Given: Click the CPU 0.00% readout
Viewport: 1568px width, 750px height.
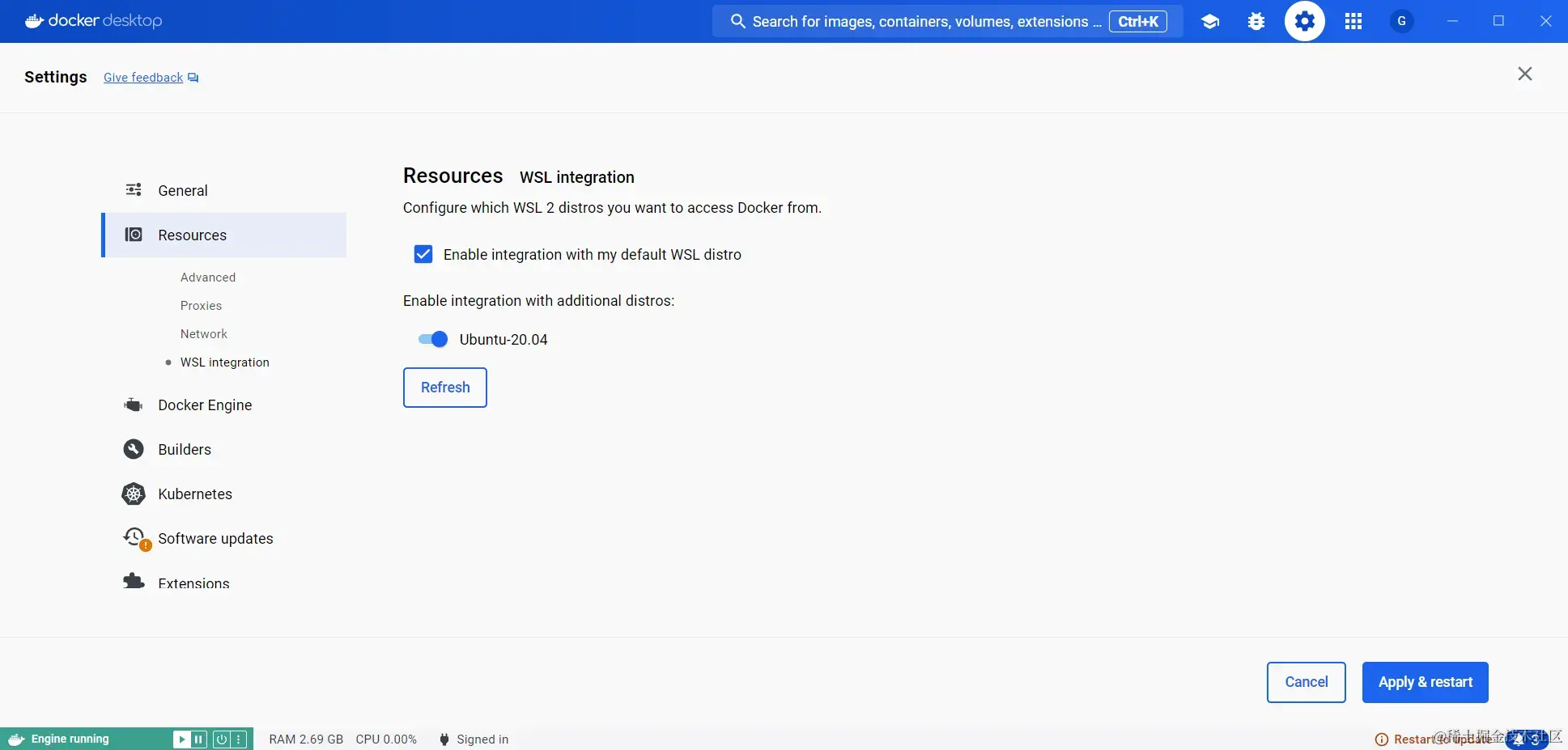Looking at the screenshot, I should coord(386,739).
